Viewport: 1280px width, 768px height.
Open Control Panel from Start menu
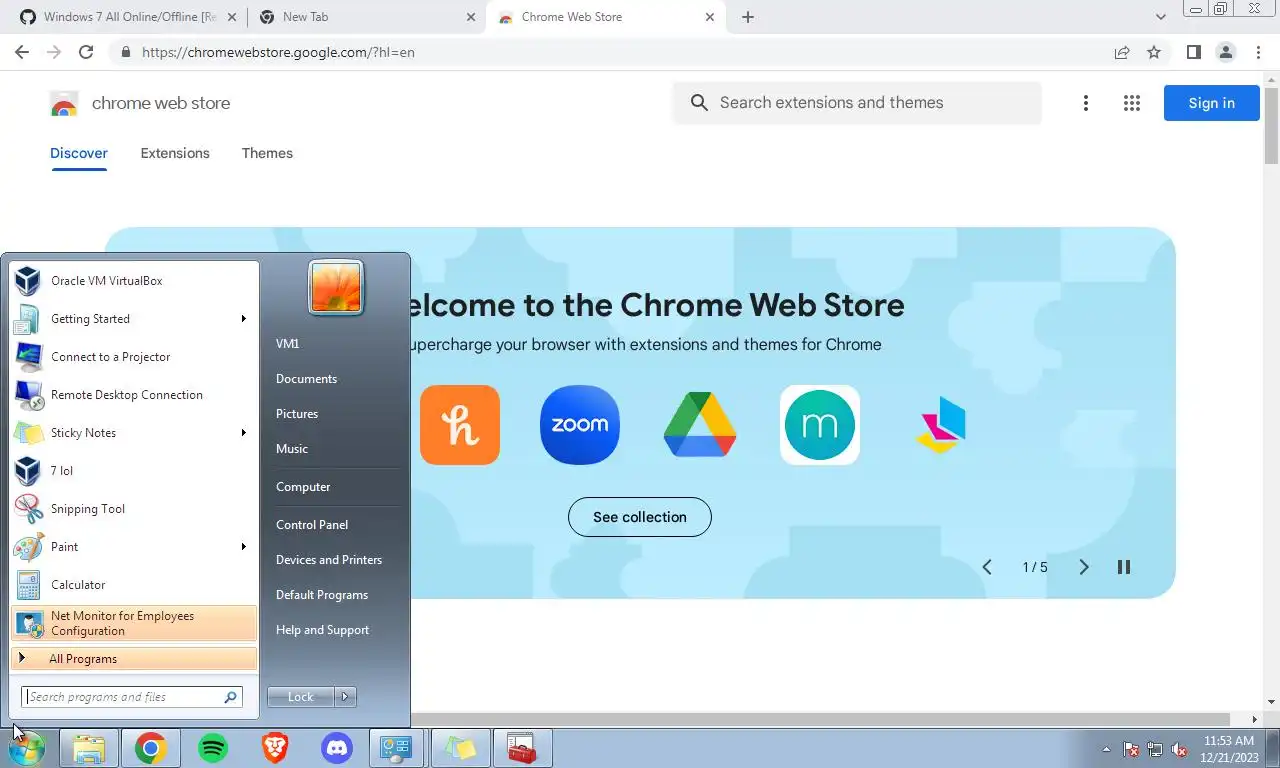tap(312, 525)
